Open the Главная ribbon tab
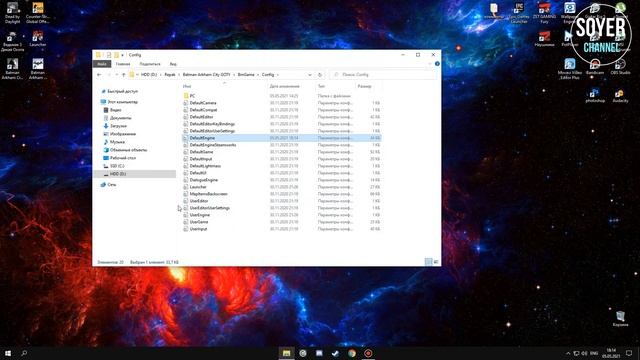 point(123,64)
